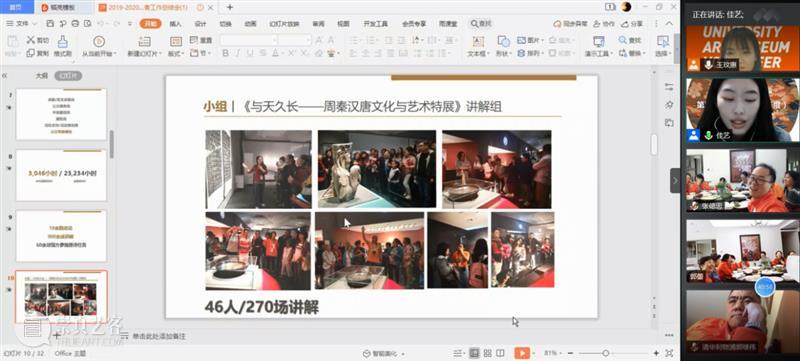Click the font color A swatch

tap(275, 53)
